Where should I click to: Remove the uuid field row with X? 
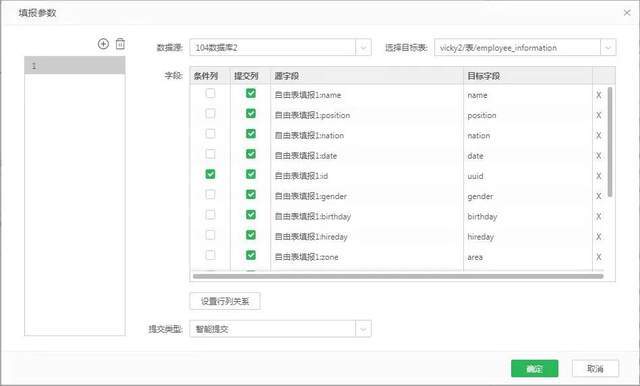pyautogui.click(x=598, y=176)
